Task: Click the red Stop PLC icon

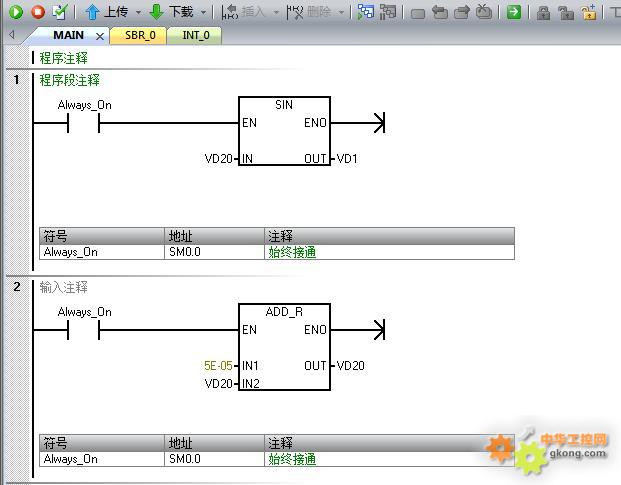Action: tap(37, 12)
